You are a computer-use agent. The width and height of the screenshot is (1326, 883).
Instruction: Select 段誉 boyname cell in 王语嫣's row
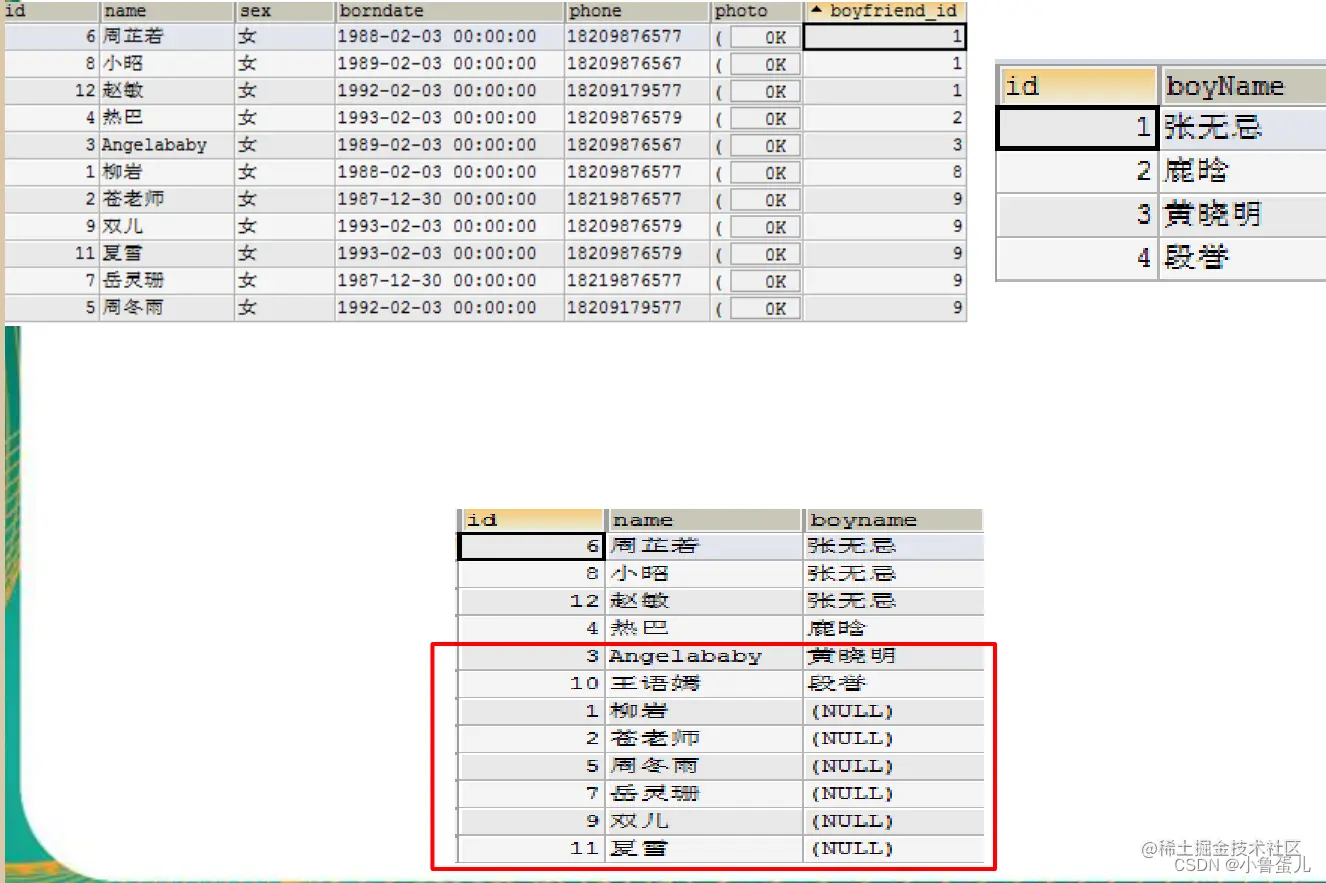[x=893, y=684]
